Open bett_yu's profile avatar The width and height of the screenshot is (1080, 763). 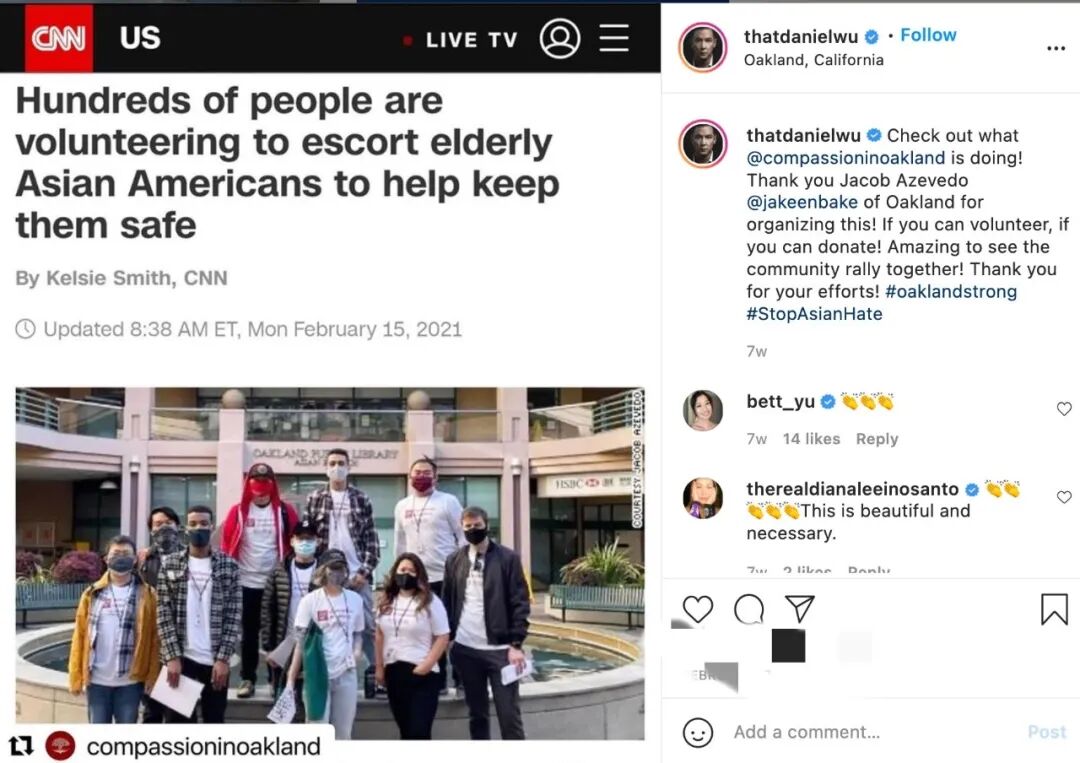pos(703,410)
